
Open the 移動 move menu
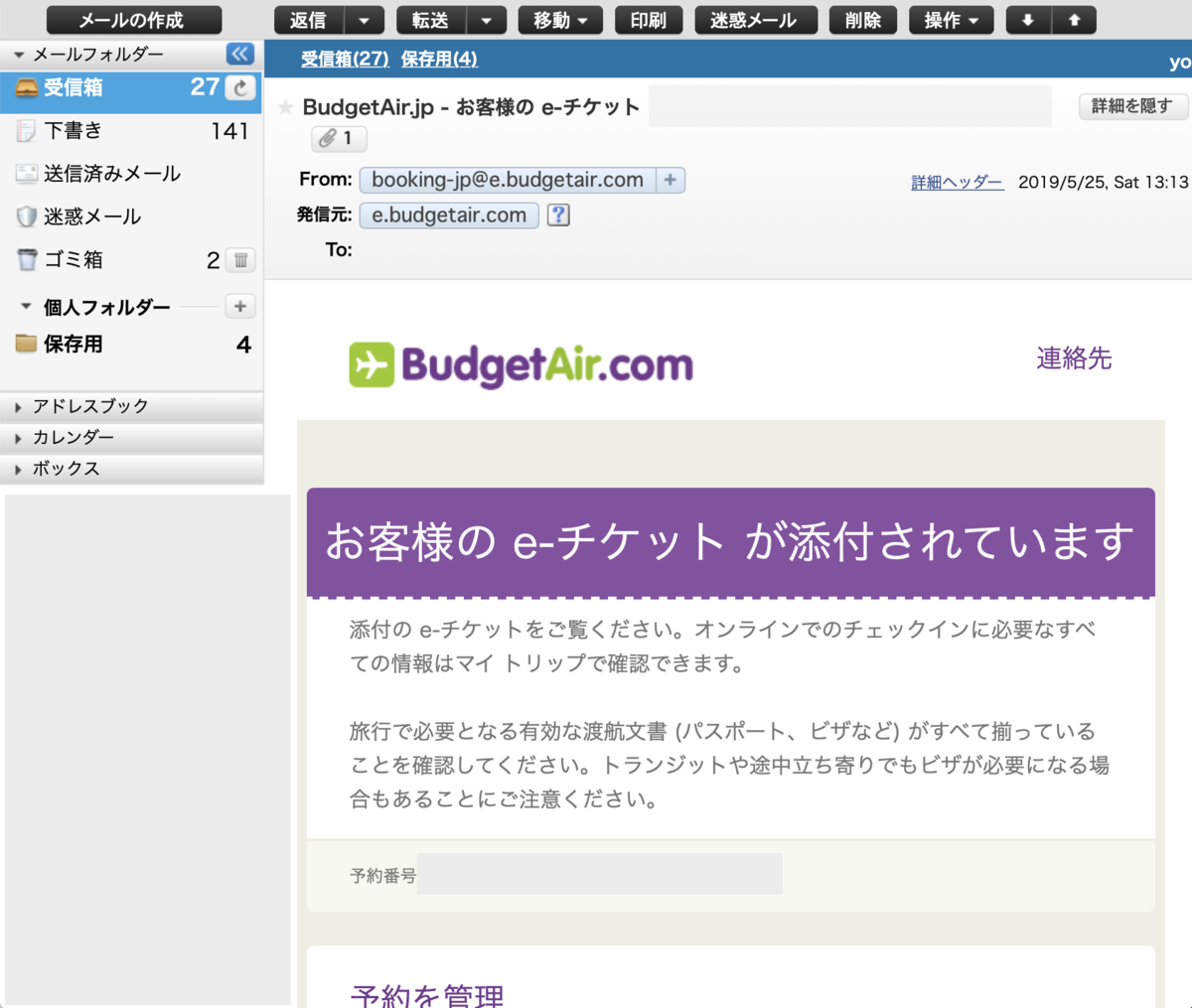coord(560,20)
